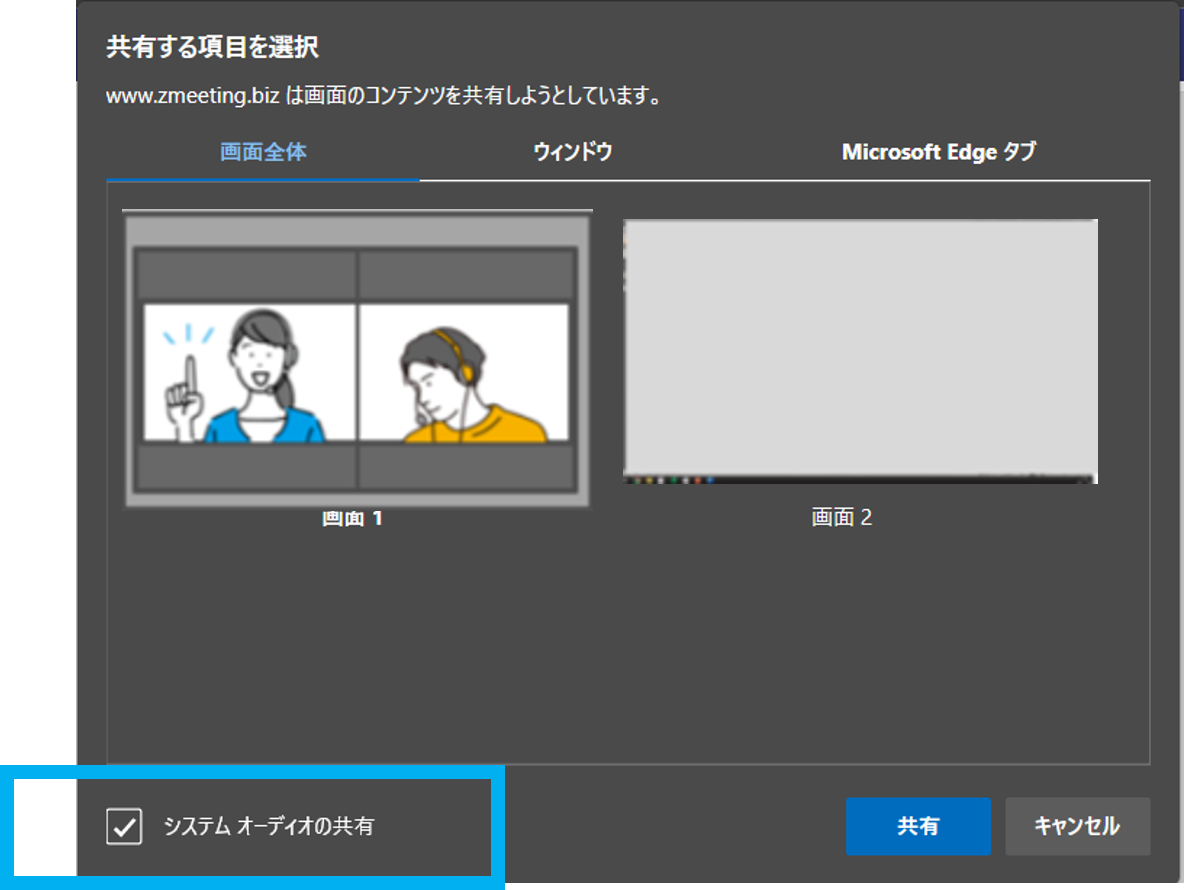
Task: Click the gray top-left tile in 画面 1 preview
Action: [245, 274]
